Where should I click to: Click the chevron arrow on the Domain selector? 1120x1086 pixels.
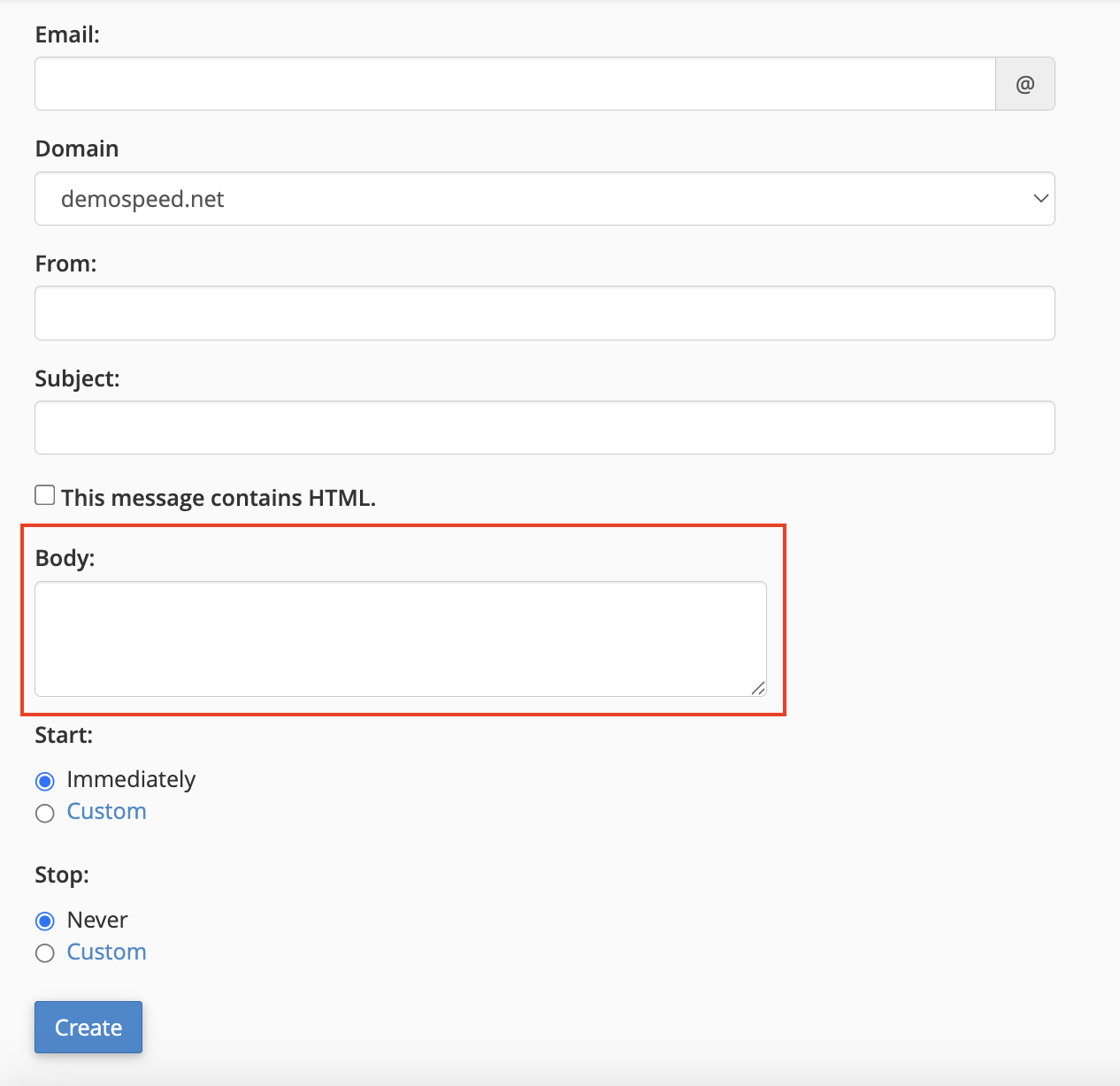1040,199
